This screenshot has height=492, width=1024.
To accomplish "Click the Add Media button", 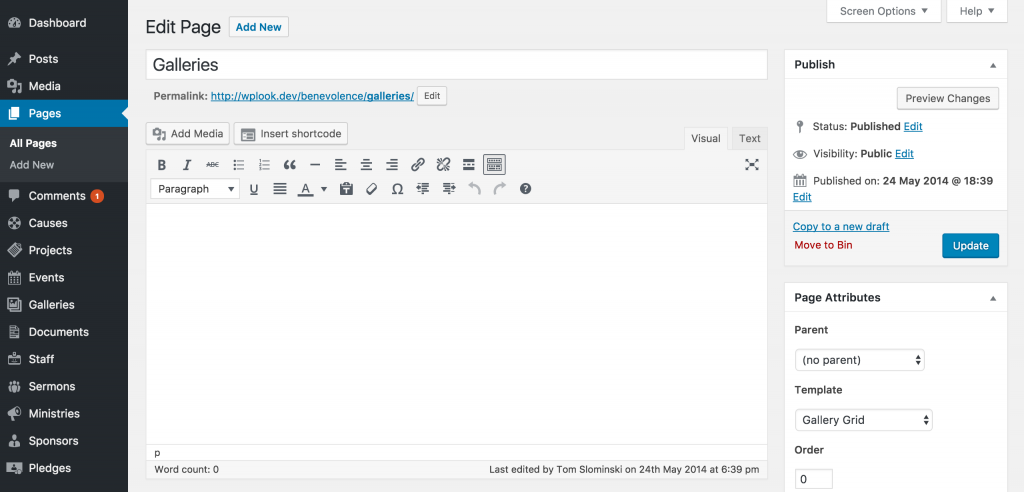I will 188,133.
